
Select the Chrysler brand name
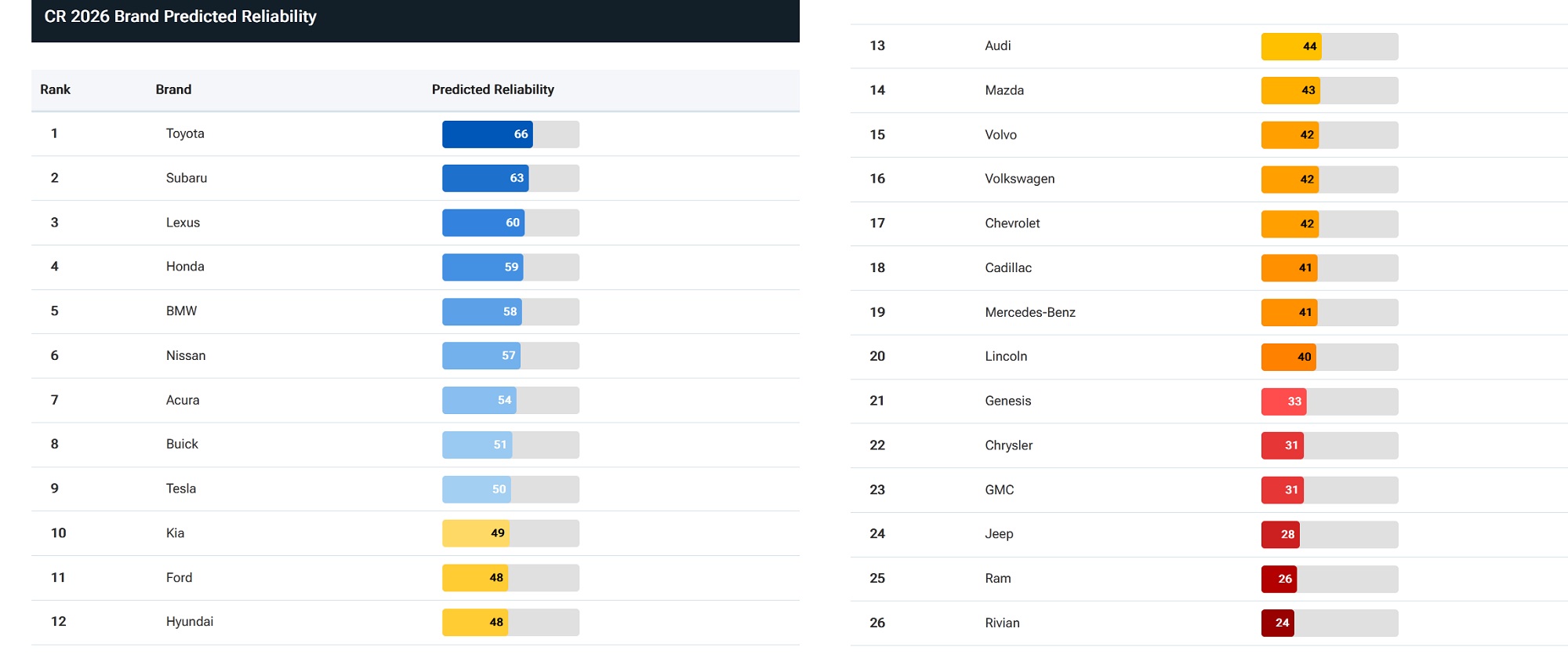pyautogui.click(x=1009, y=445)
